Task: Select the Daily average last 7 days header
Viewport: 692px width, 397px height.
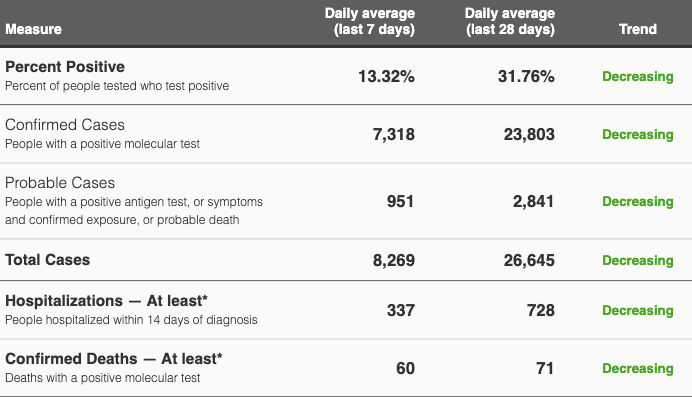Action: click(x=370, y=21)
